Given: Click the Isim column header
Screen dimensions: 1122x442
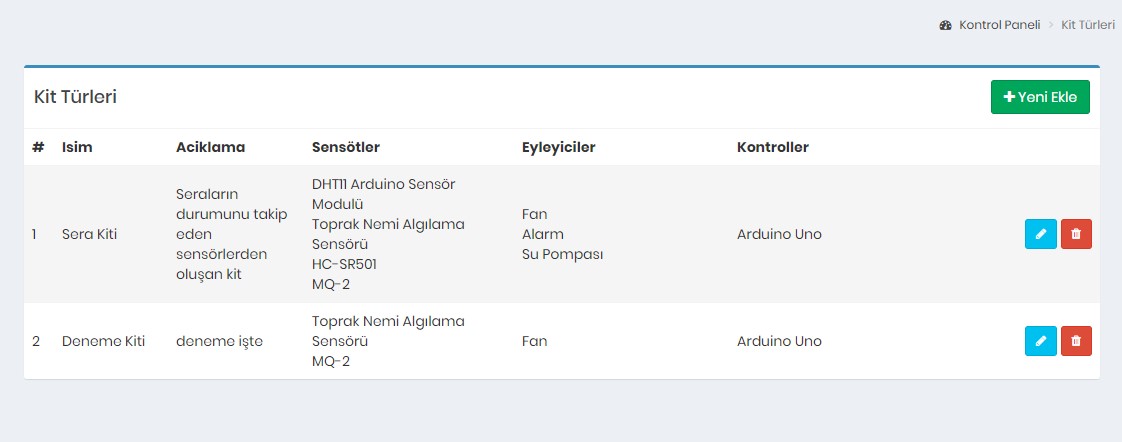Looking at the screenshot, I should 77,147.
